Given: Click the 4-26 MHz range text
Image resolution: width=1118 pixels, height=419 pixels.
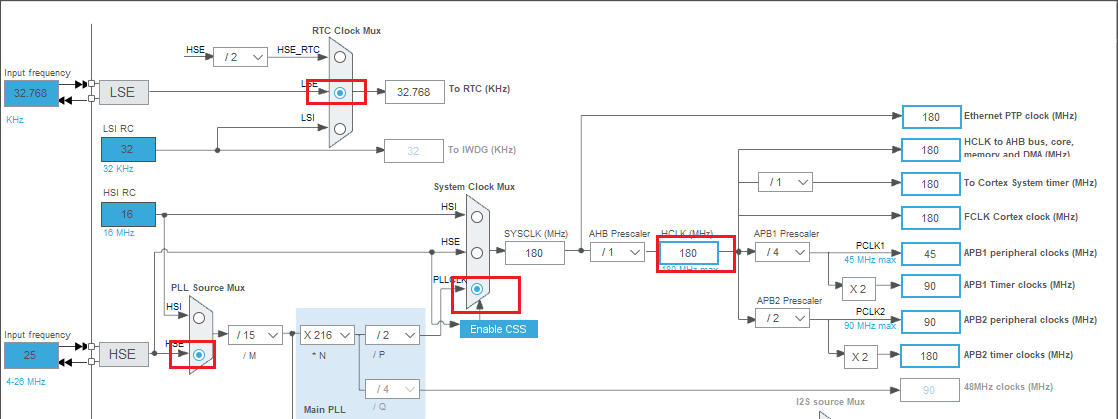Looking at the screenshot, I should [26, 382].
